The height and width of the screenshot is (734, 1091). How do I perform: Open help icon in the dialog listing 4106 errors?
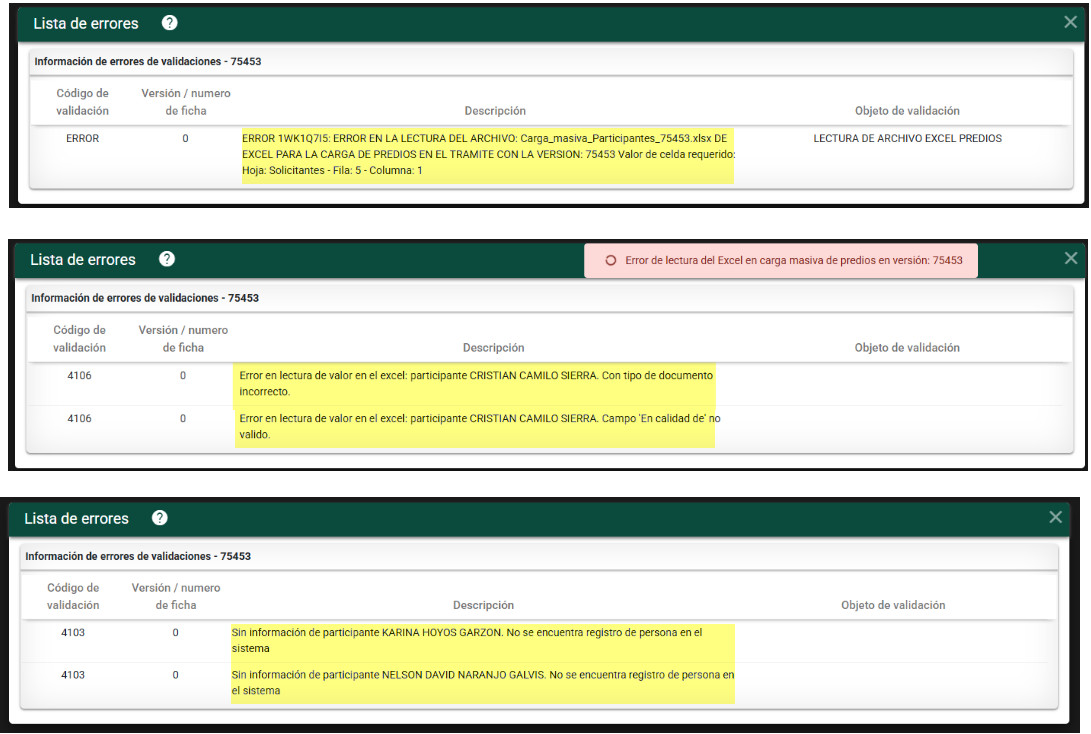[167, 259]
